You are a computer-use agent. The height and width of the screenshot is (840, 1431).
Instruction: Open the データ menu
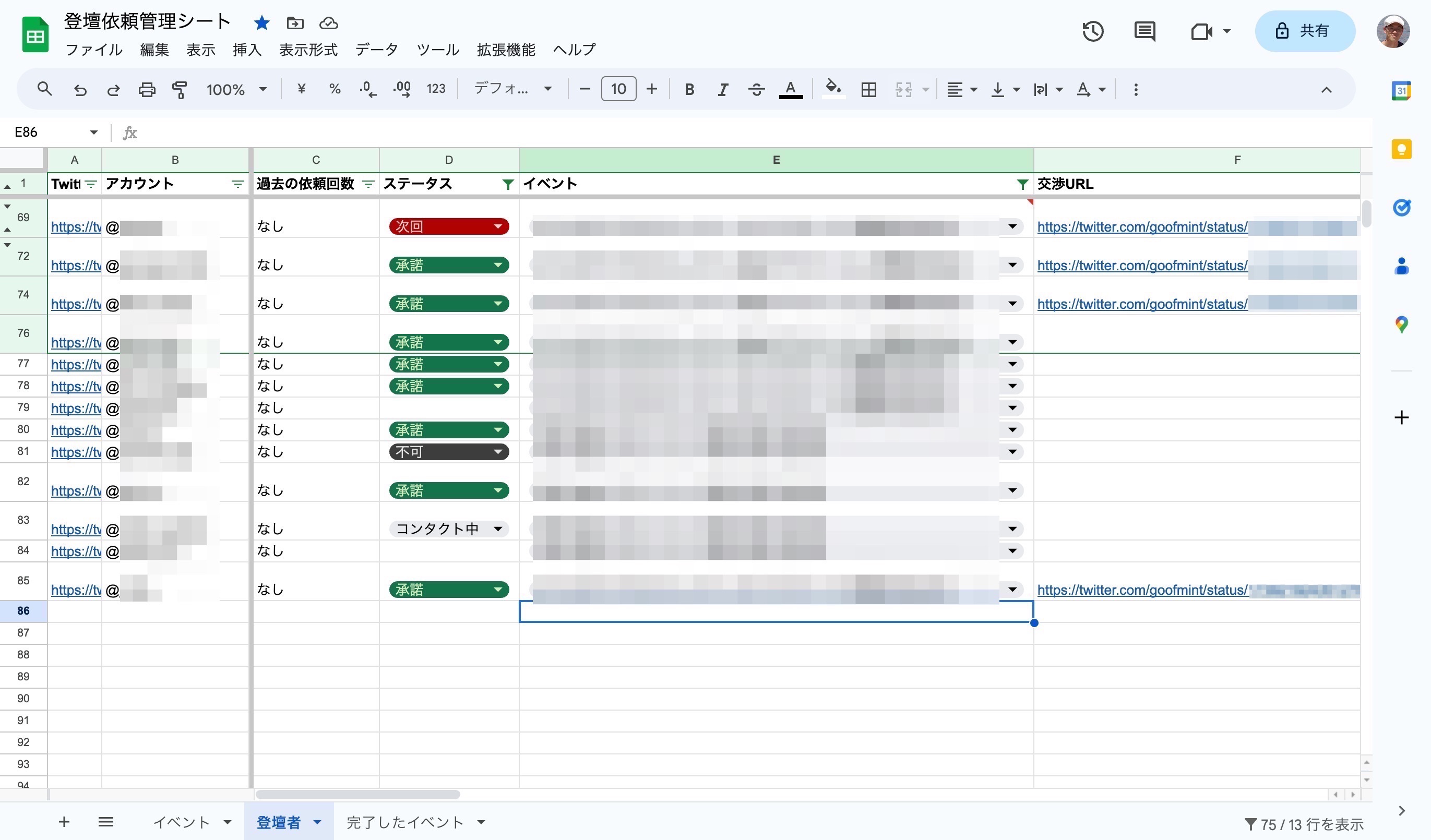tap(376, 50)
